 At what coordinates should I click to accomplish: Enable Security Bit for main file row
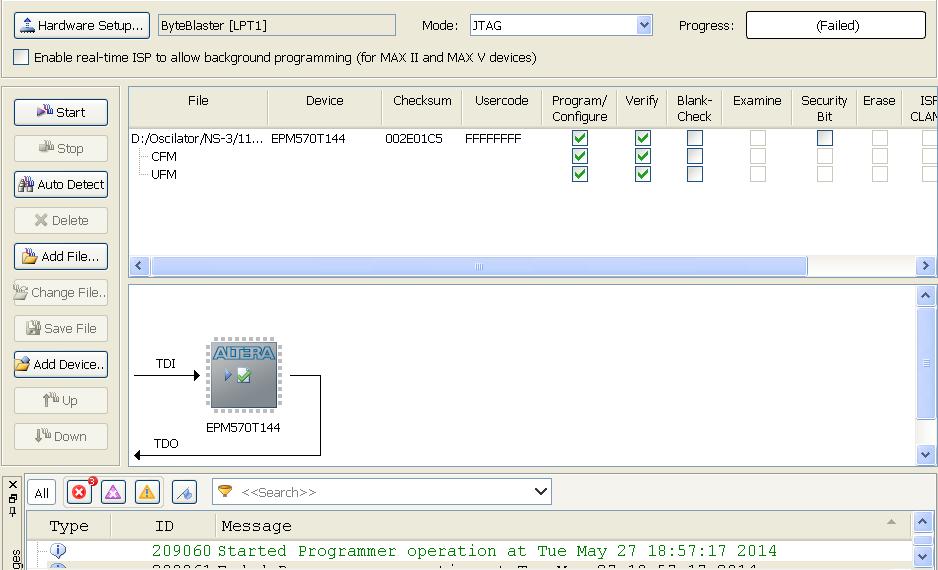[x=825, y=138]
